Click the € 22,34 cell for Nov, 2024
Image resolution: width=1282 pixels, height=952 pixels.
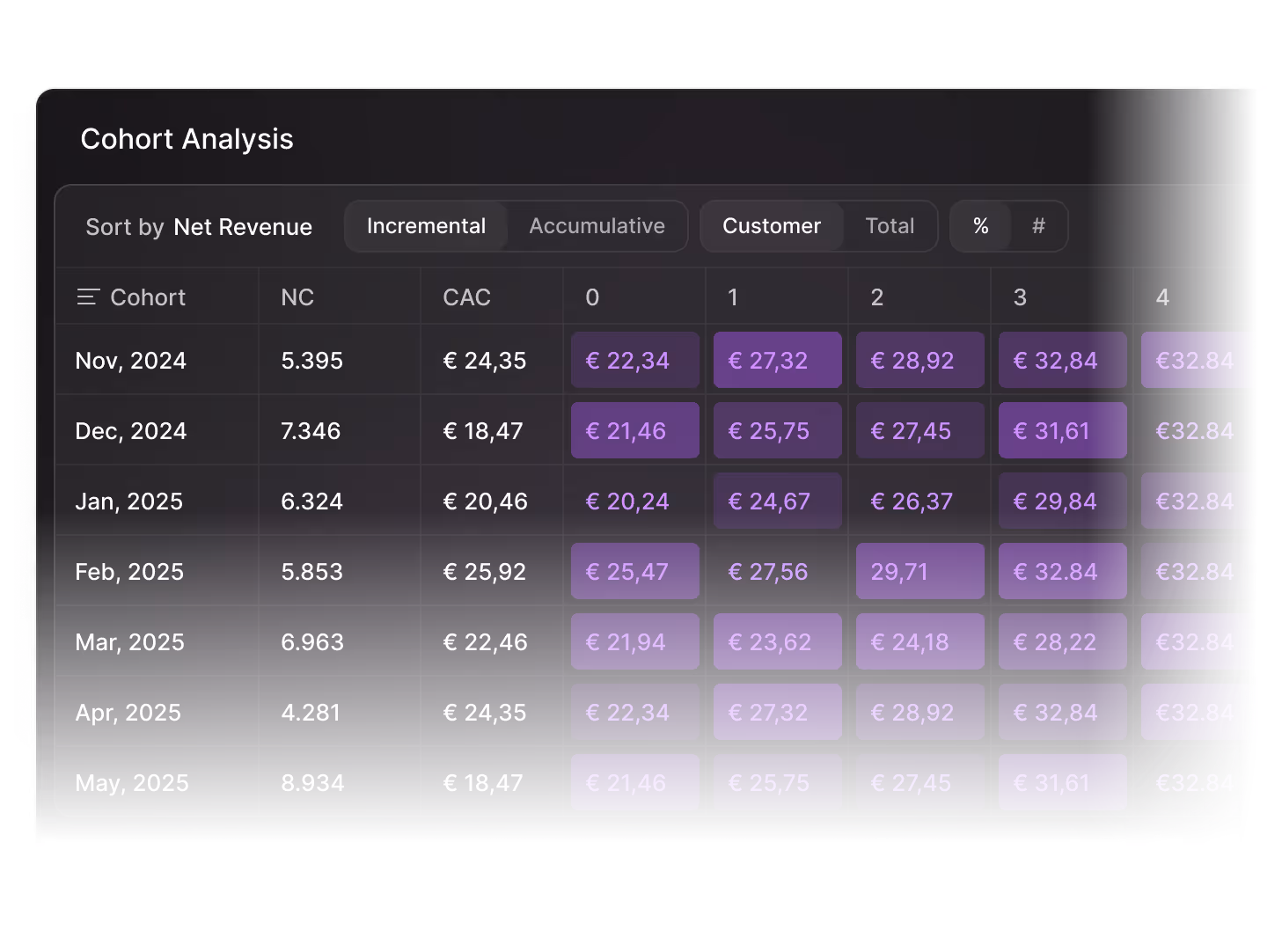[634, 360]
